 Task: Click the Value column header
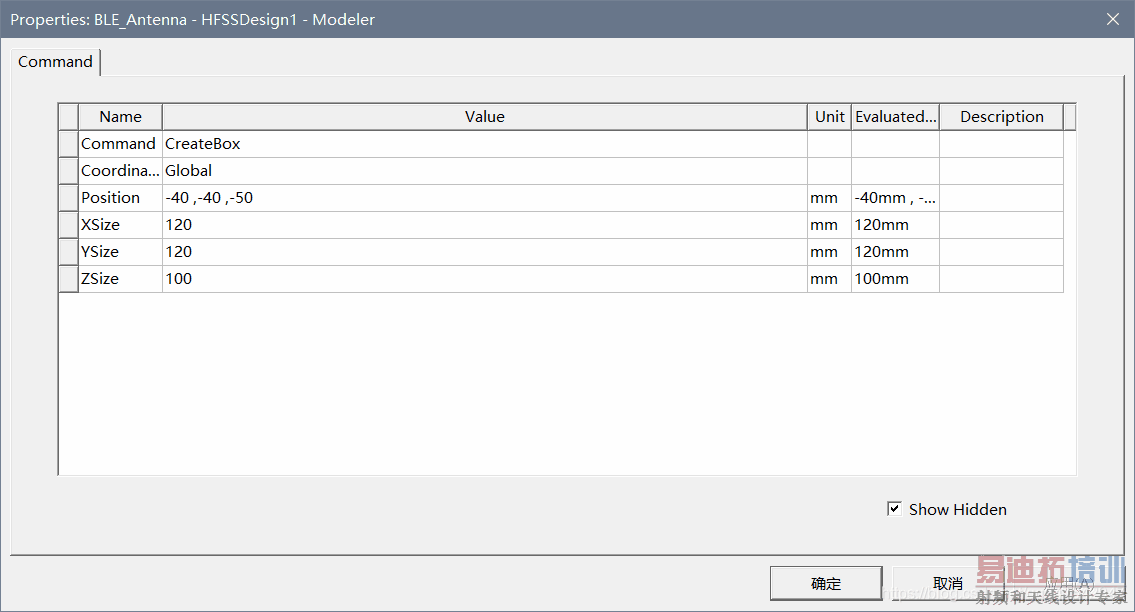pos(484,117)
